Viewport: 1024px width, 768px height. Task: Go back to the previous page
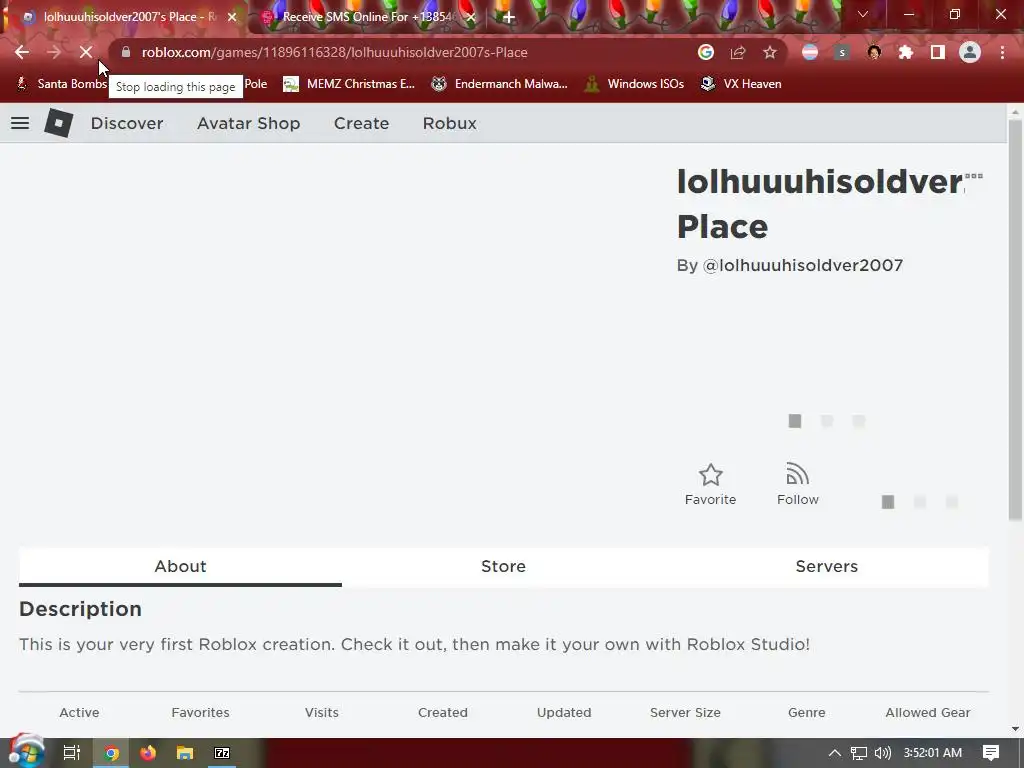(x=22, y=52)
